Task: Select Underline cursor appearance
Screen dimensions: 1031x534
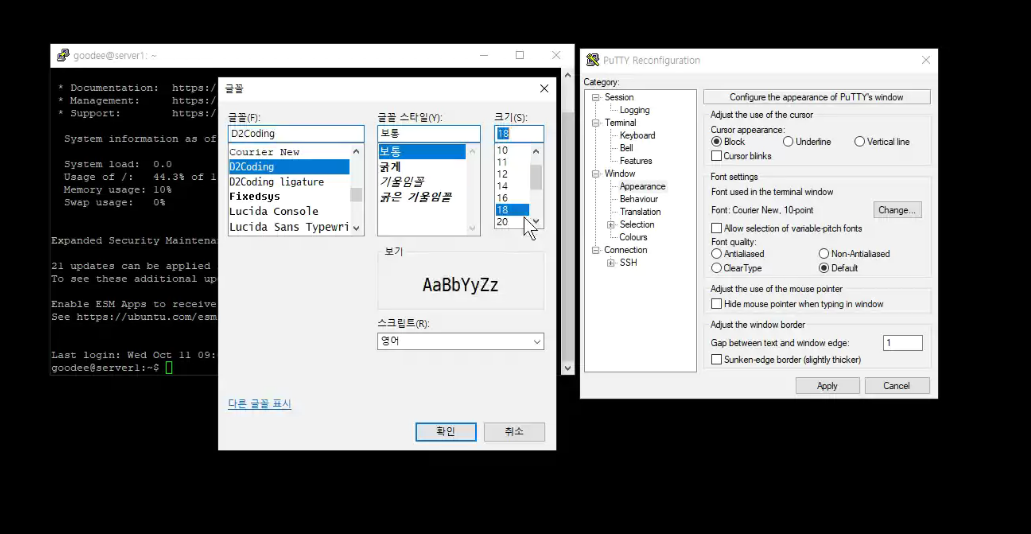Action: point(788,141)
